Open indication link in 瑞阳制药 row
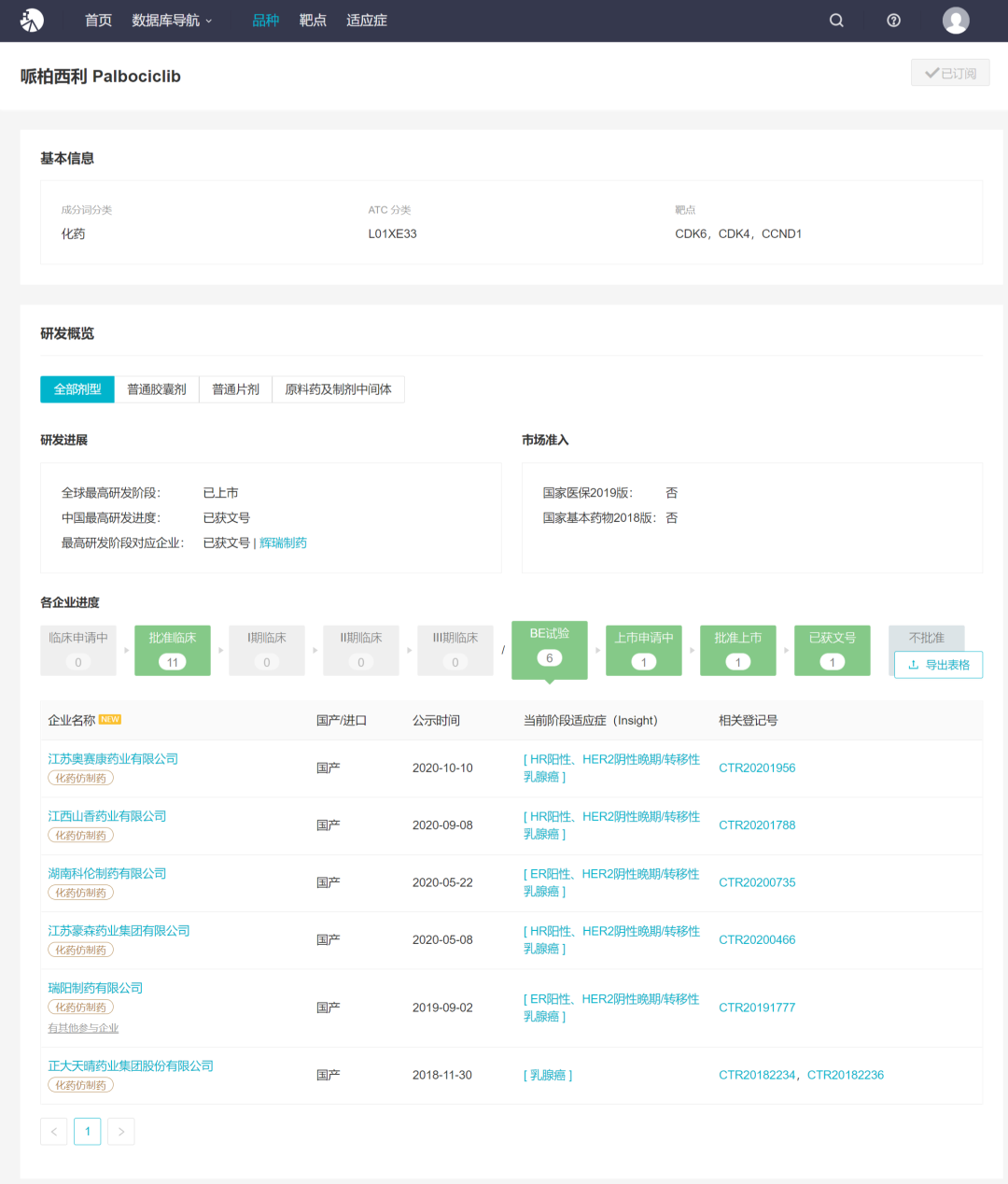The width and height of the screenshot is (1008, 1184). pos(611,1008)
